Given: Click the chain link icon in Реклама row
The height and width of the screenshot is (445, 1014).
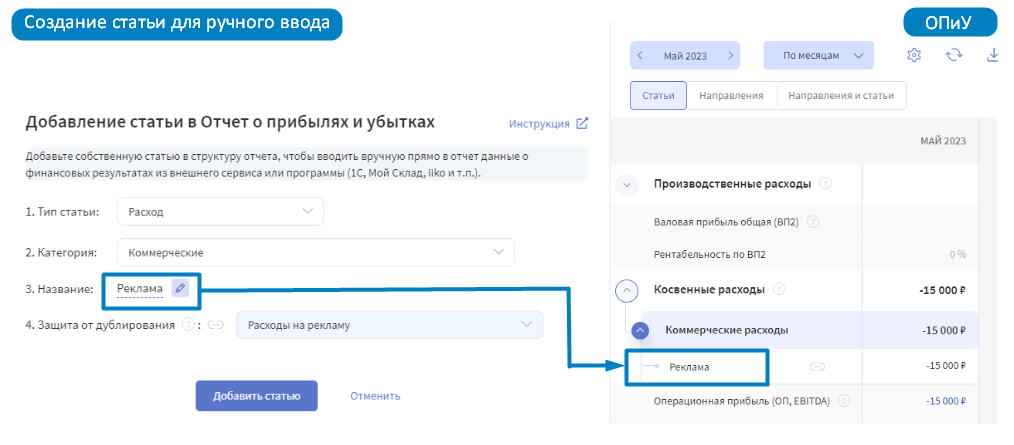Looking at the screenshot, I should [817, 367].
